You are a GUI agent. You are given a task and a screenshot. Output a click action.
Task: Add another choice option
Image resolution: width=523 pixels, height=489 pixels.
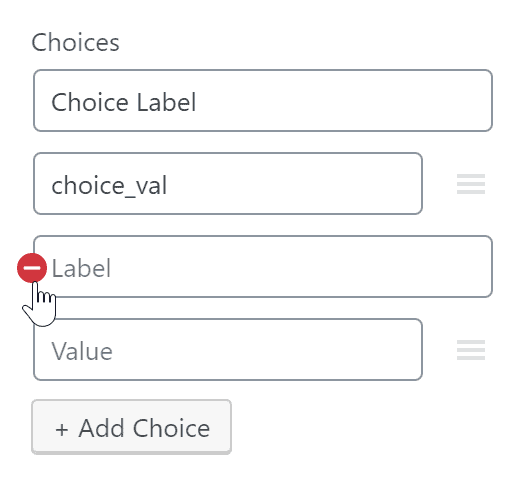click(131, 427)
